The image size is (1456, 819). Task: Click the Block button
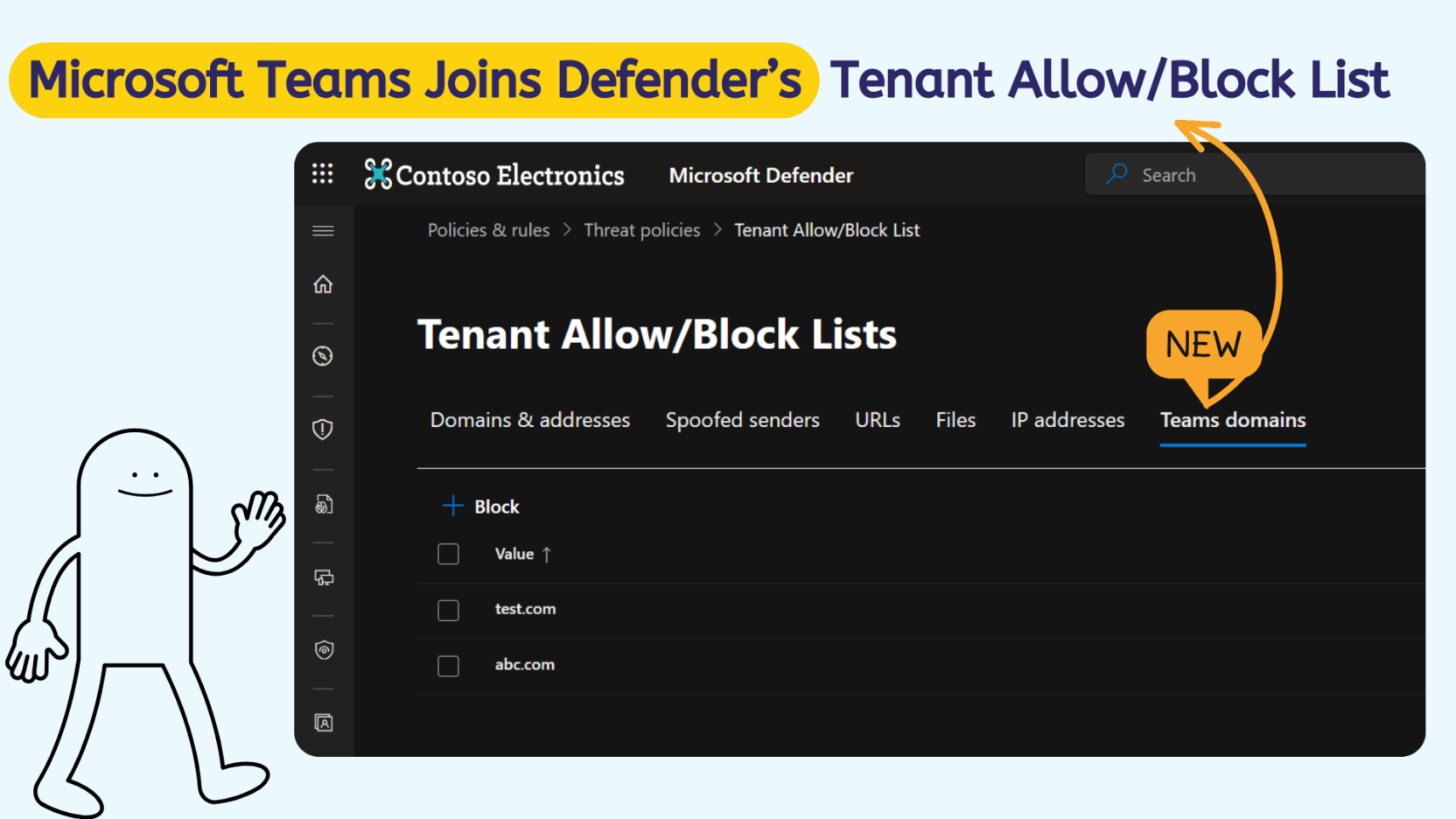click(x=480, y=507)
